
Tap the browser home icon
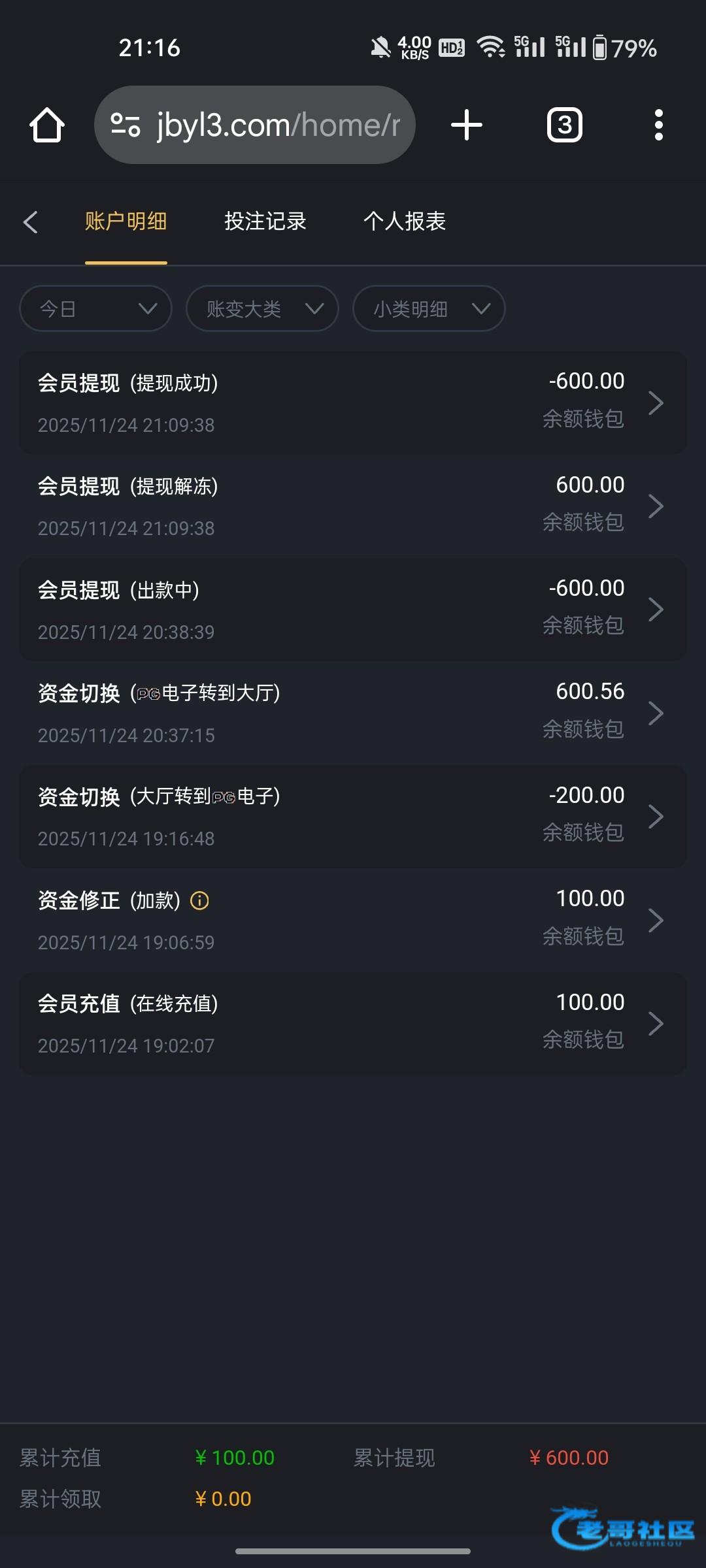47,125
